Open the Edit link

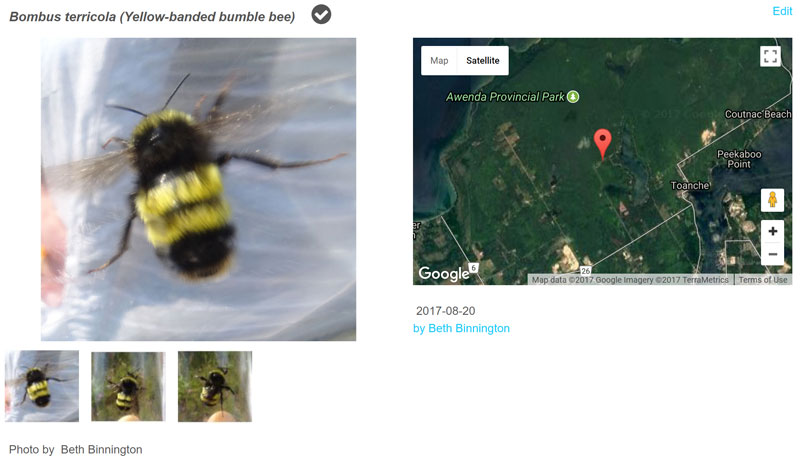pos(782,11)
